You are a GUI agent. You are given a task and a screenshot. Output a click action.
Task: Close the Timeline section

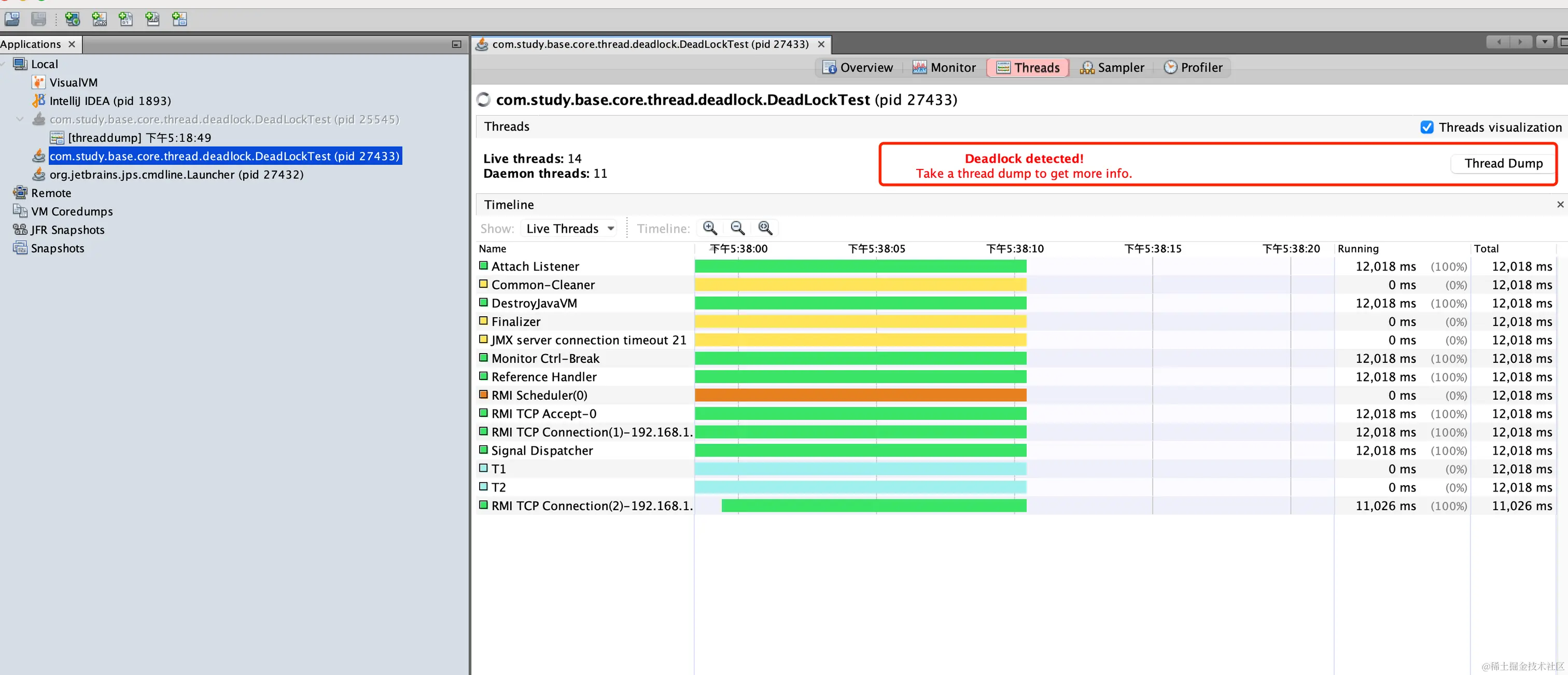[1560, 204]
